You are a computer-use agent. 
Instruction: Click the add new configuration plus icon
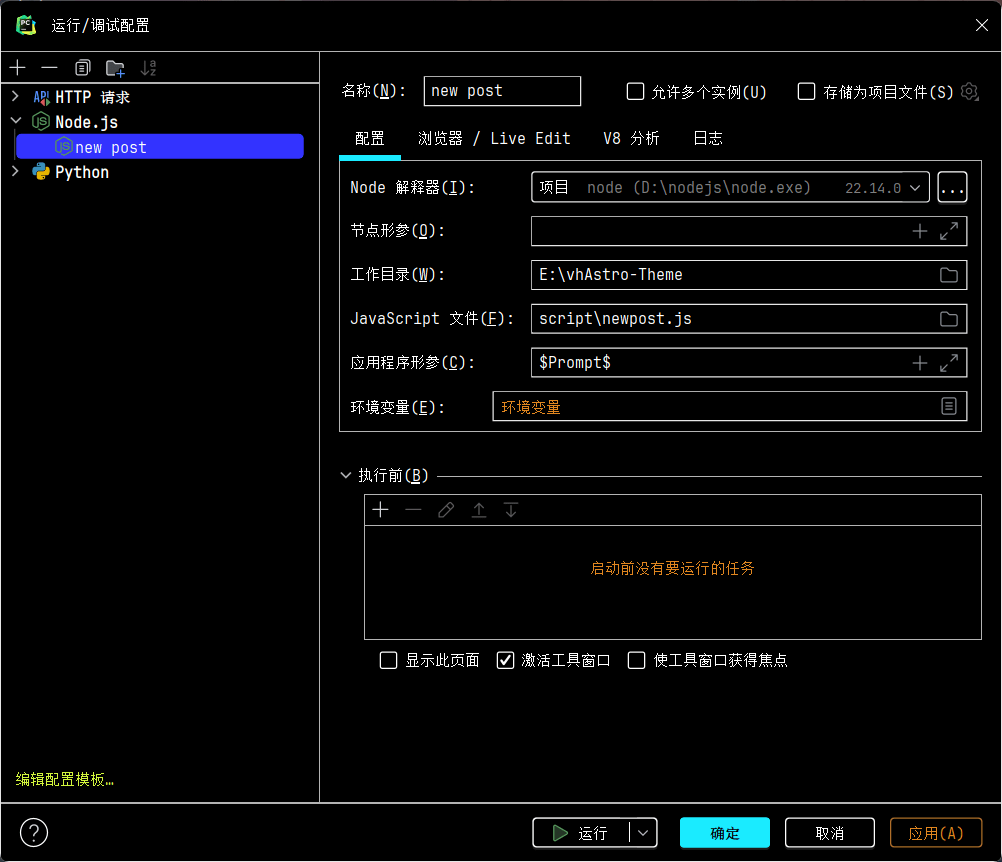(x=17, y=68)
